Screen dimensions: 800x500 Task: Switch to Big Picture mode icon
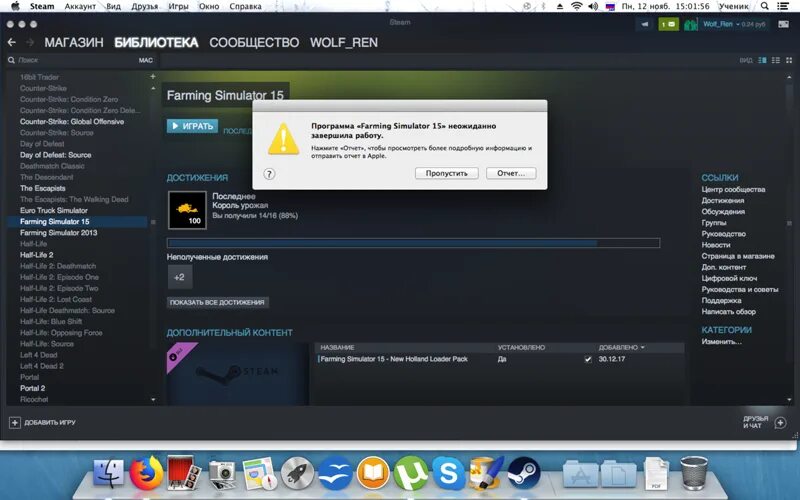click(x=784, y=24)
